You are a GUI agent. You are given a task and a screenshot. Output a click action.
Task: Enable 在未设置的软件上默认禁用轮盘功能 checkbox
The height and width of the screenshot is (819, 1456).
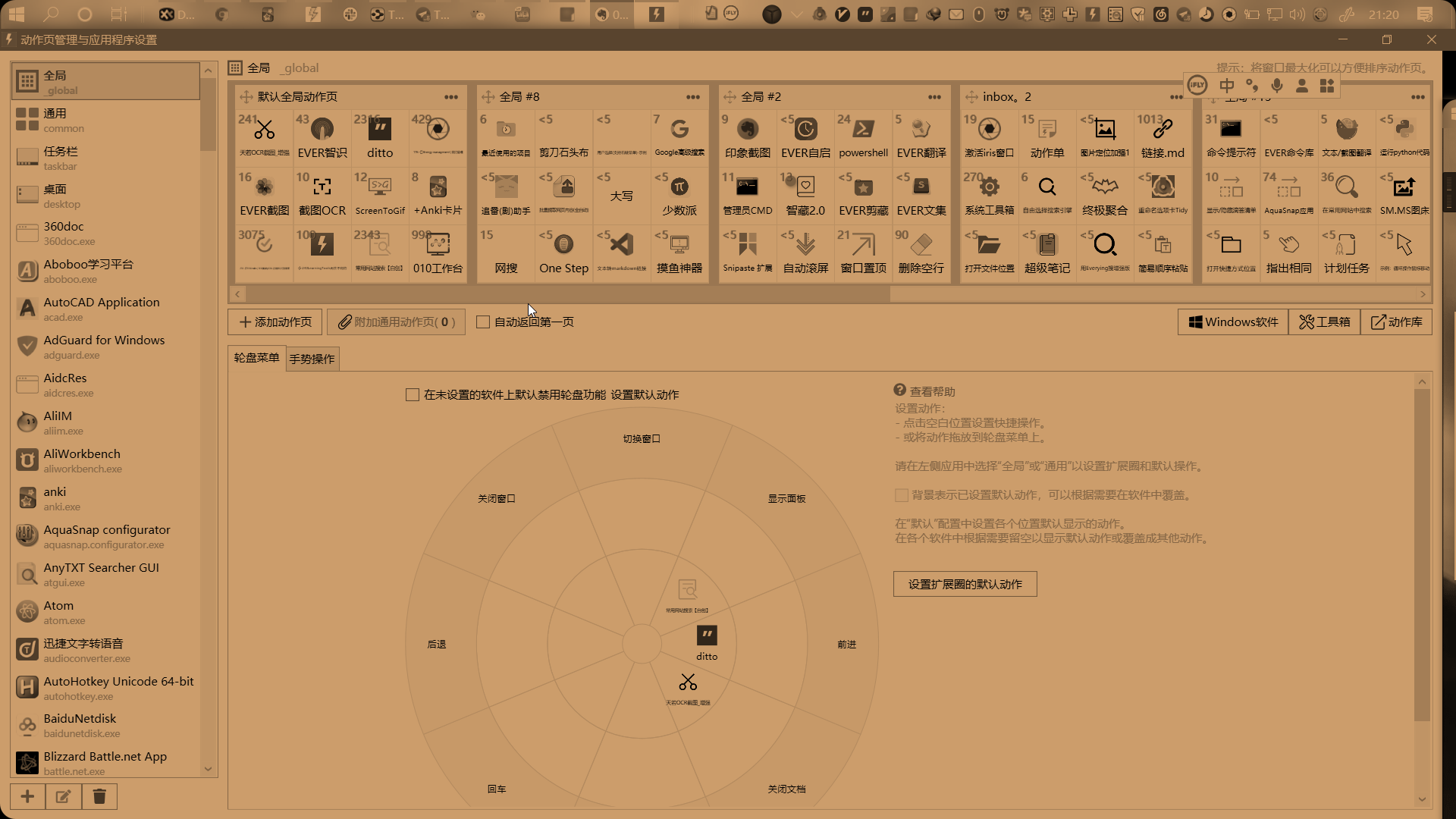point(413,395)
